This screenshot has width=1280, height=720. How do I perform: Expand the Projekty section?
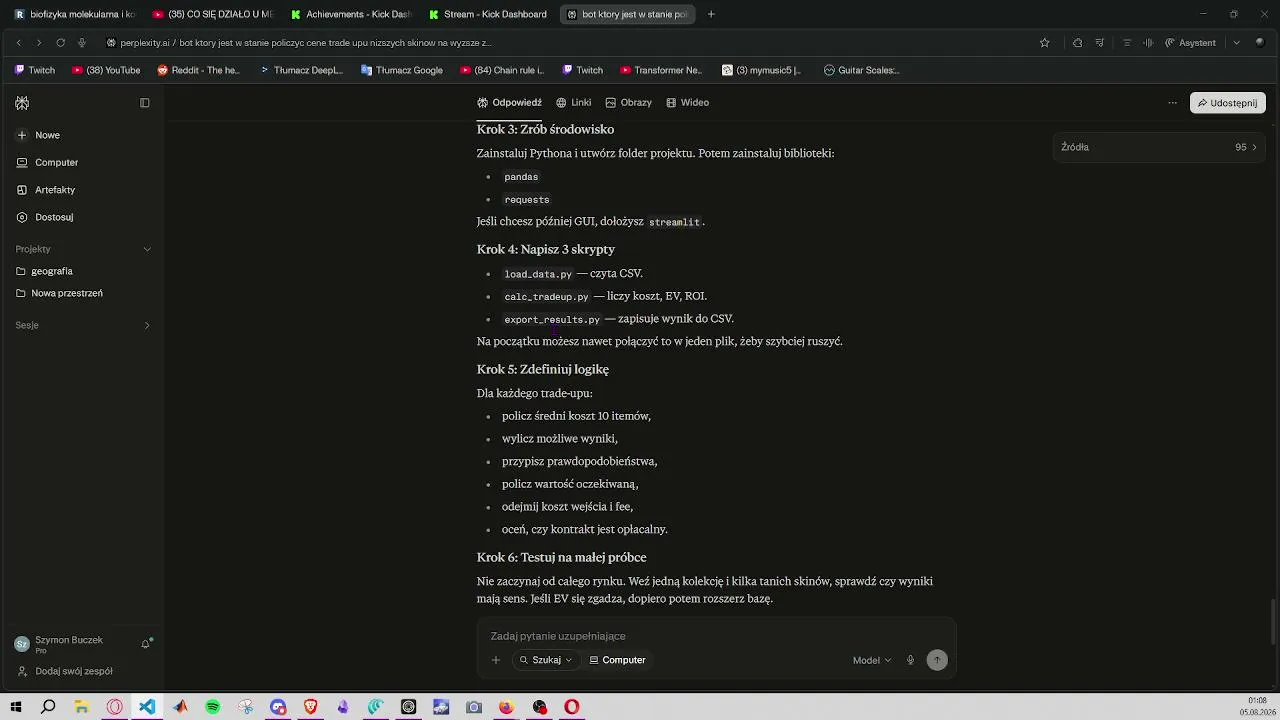tap(147, 249)
